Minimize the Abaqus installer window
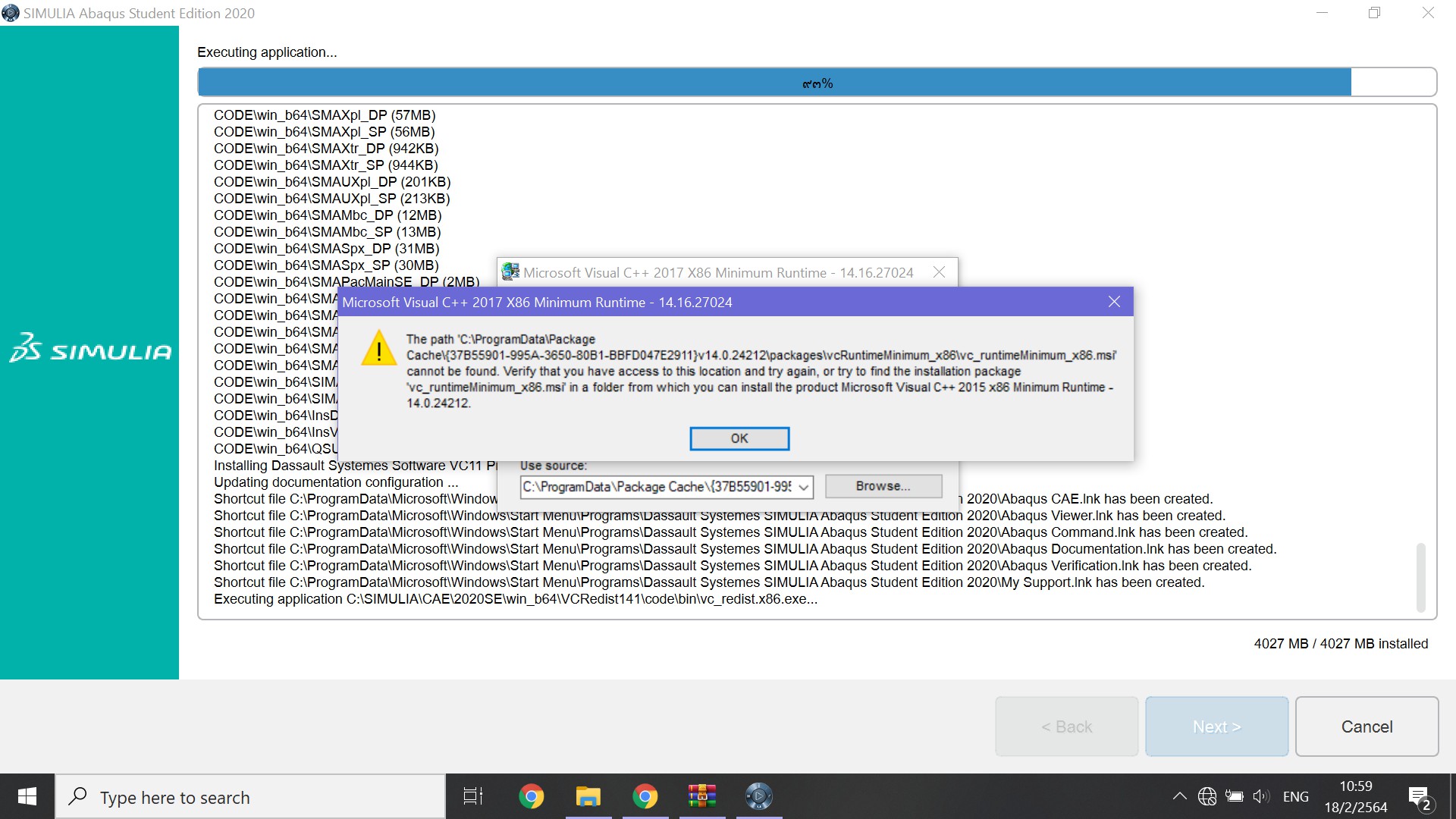1456x819 pixels. click(1323, 13)
